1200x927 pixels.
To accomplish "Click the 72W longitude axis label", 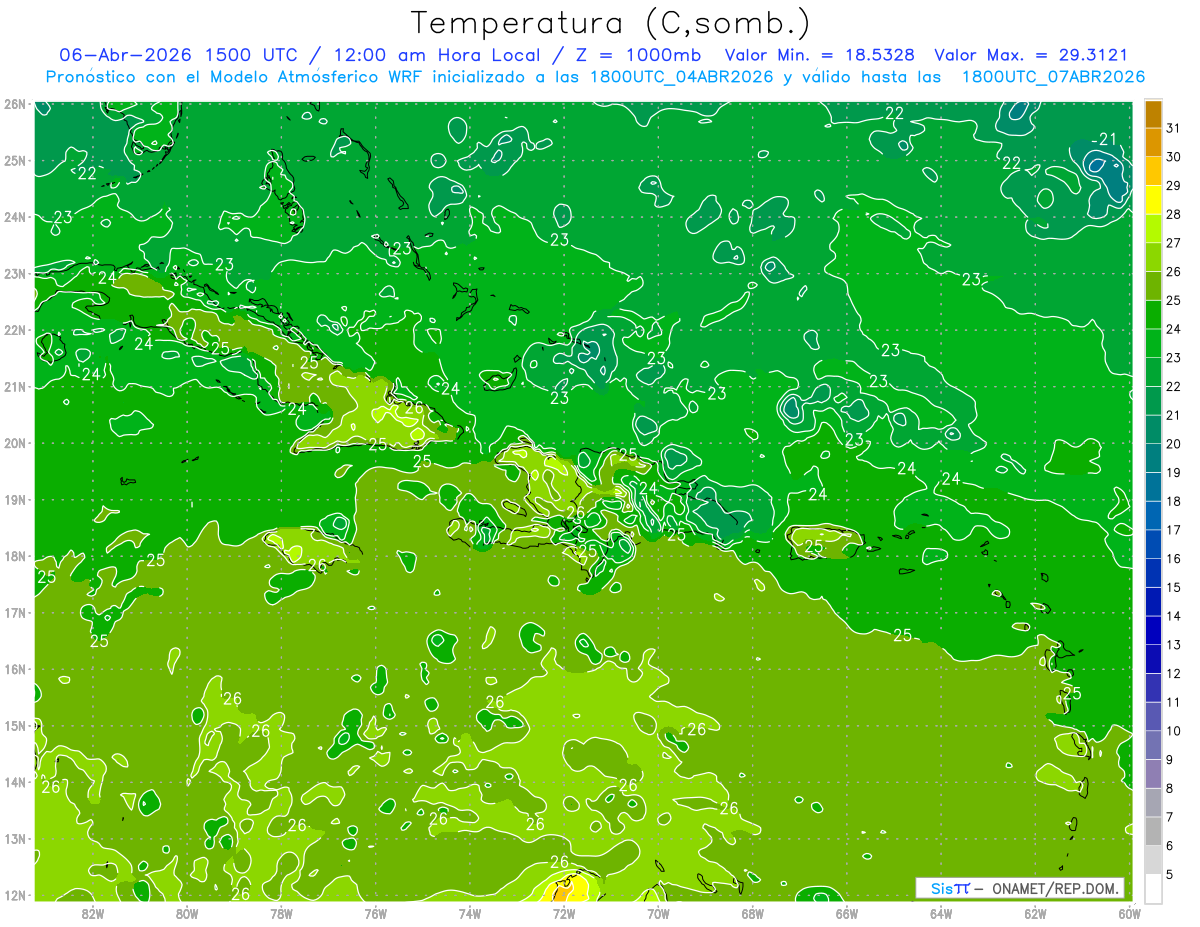I will coord(564,912).
